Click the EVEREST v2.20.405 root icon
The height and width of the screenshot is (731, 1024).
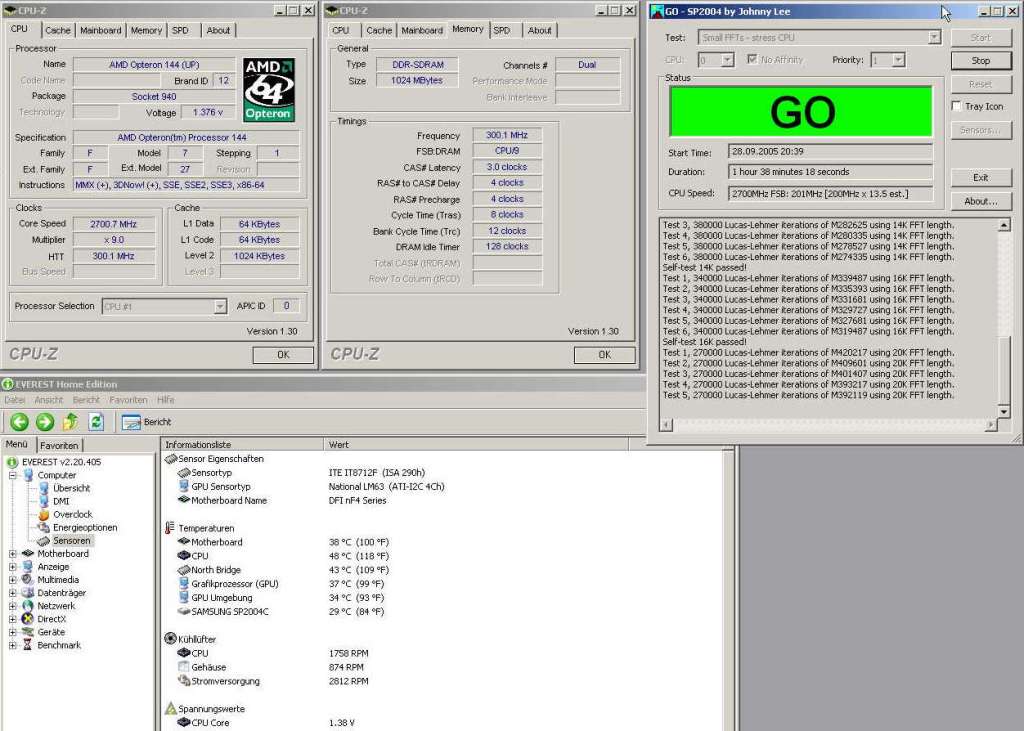(x=12, y=462)
